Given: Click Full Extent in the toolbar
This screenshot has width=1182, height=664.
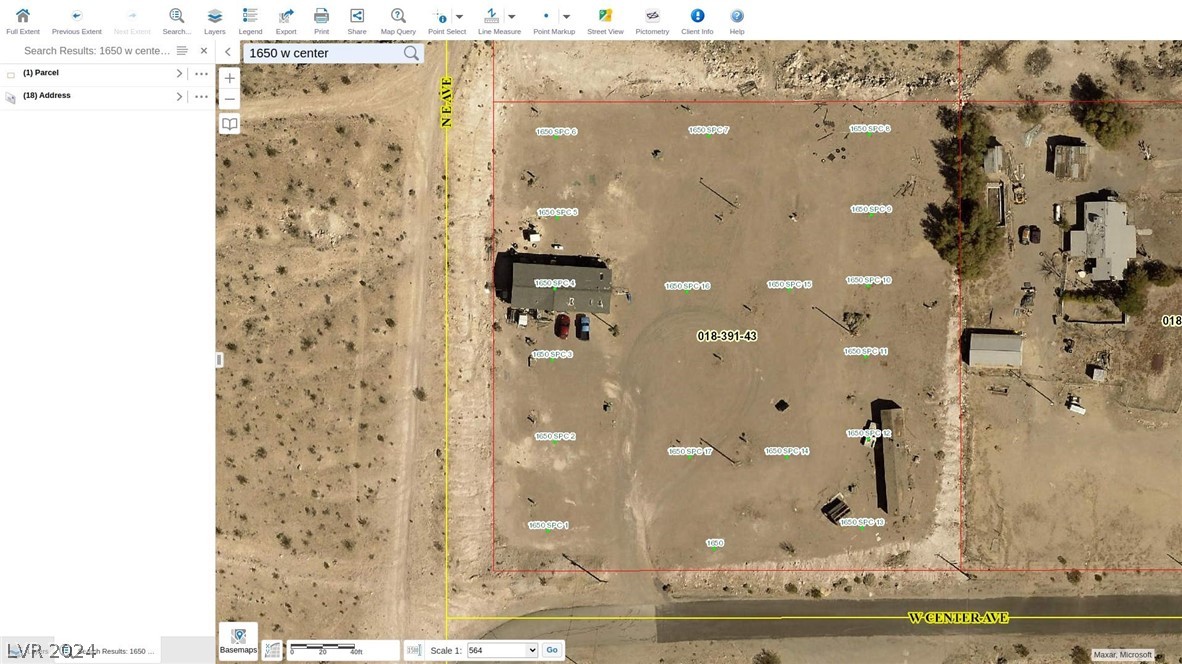Looking at the screenshot, I should 22,16.
